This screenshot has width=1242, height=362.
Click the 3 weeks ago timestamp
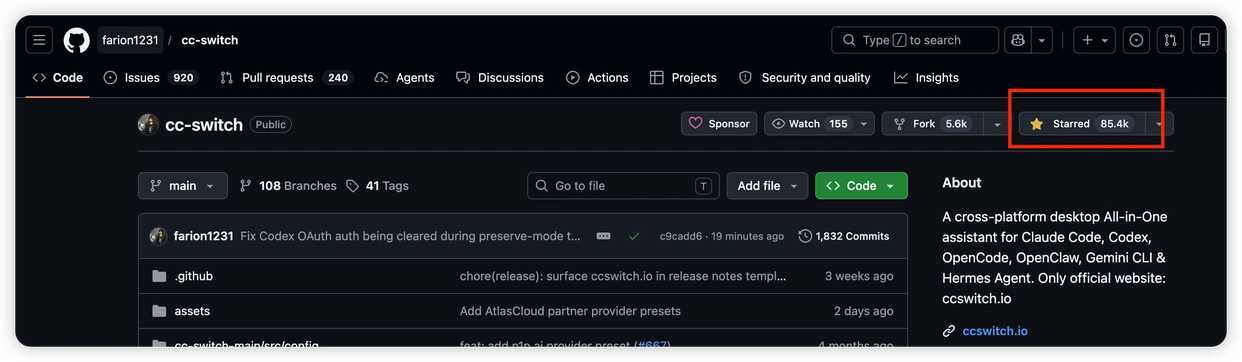(859, 276)
